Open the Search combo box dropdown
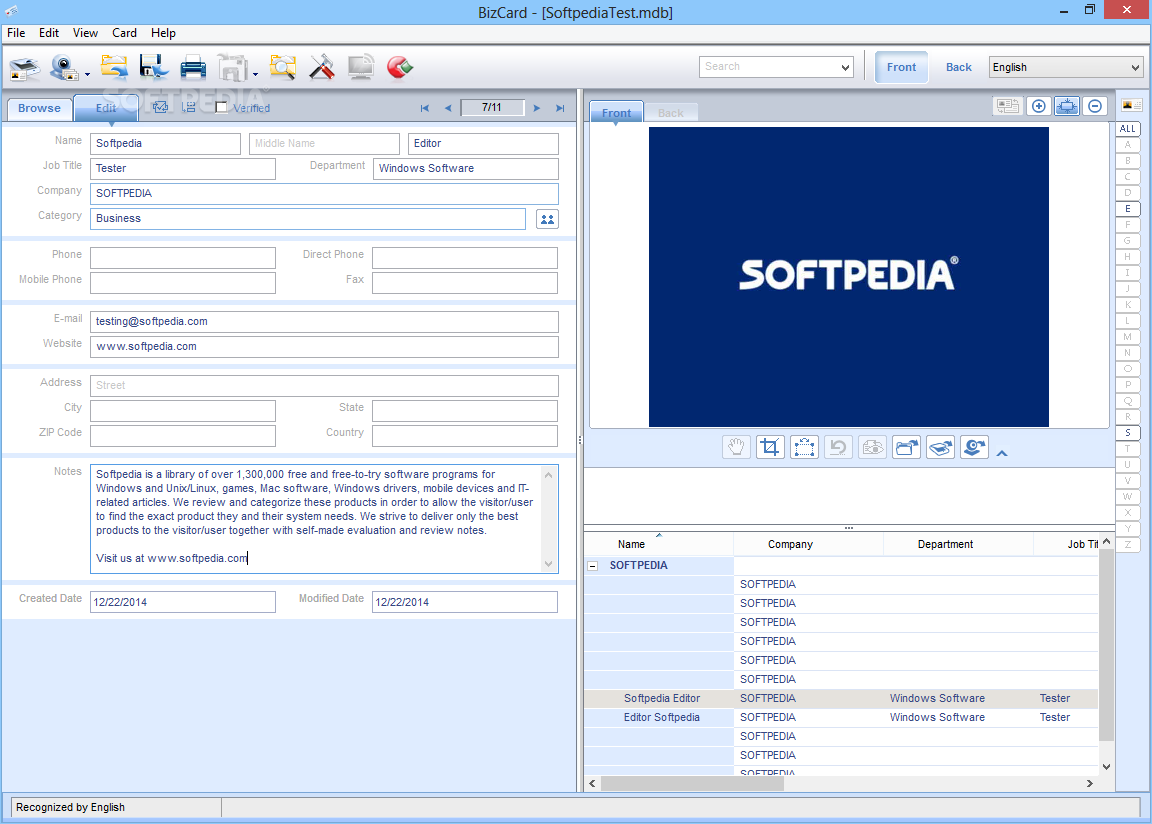 click(x=846, y=67)
